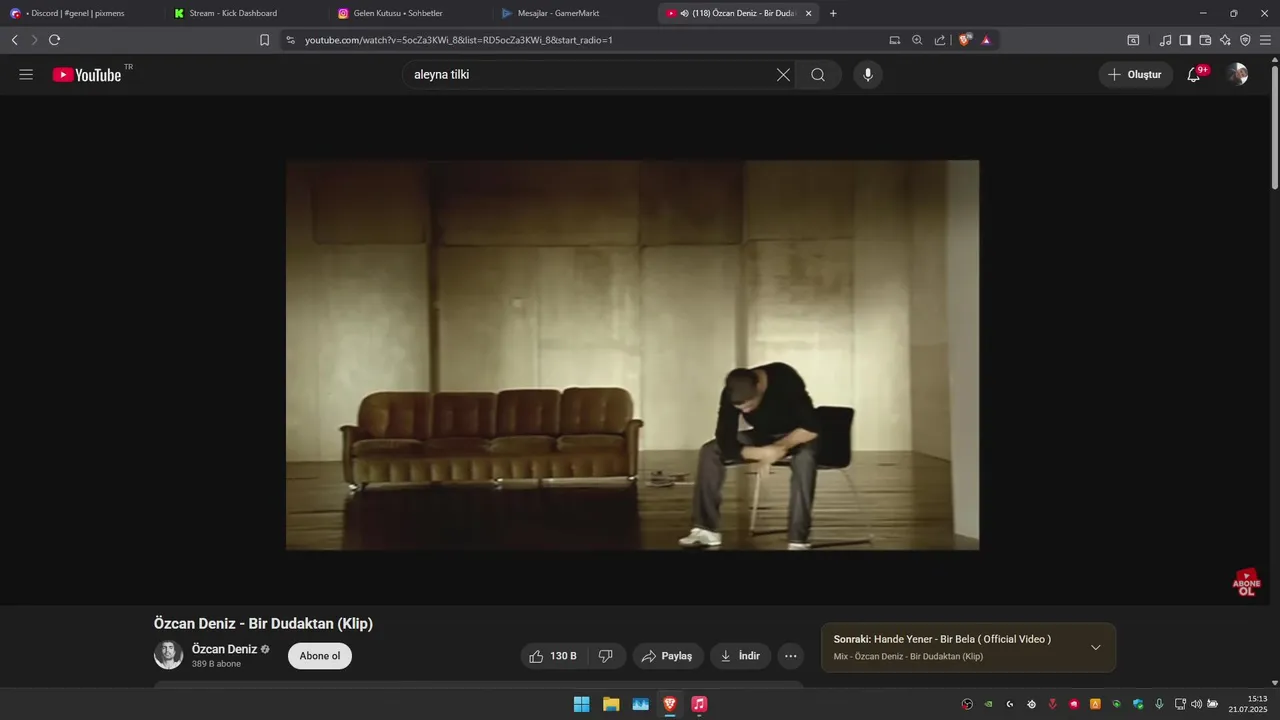
Task: Open Leo AI sparkle icon
Action: pos(1225,40)
